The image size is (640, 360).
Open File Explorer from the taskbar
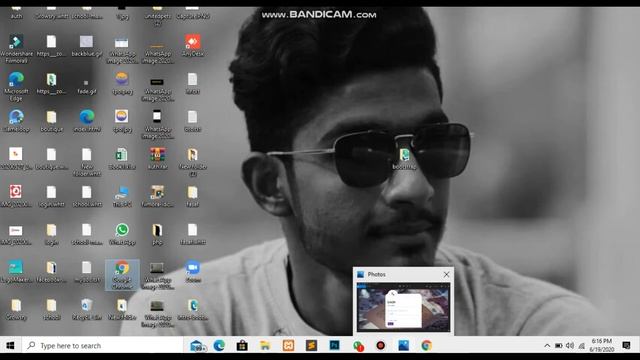[265, 346]
